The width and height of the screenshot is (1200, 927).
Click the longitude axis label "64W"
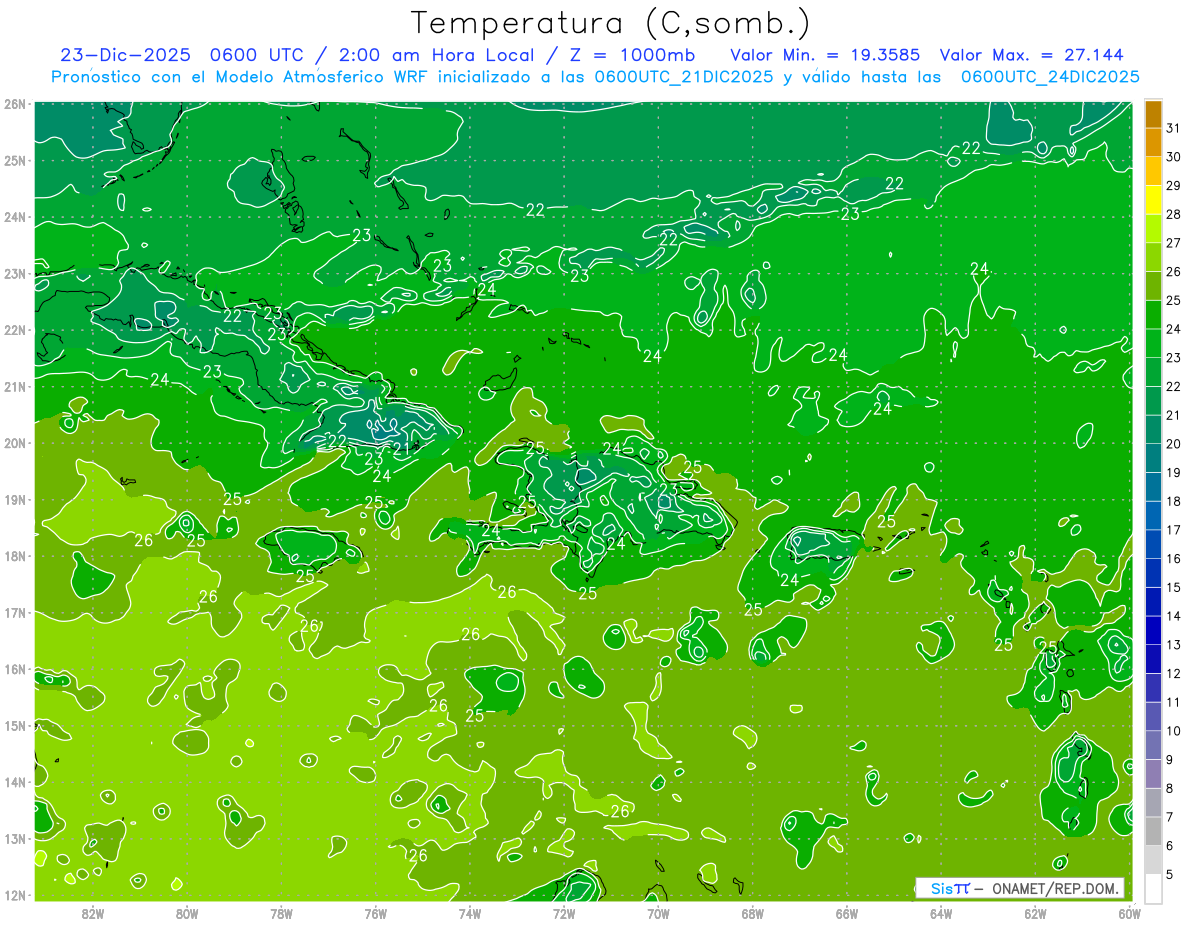point(941,912)
